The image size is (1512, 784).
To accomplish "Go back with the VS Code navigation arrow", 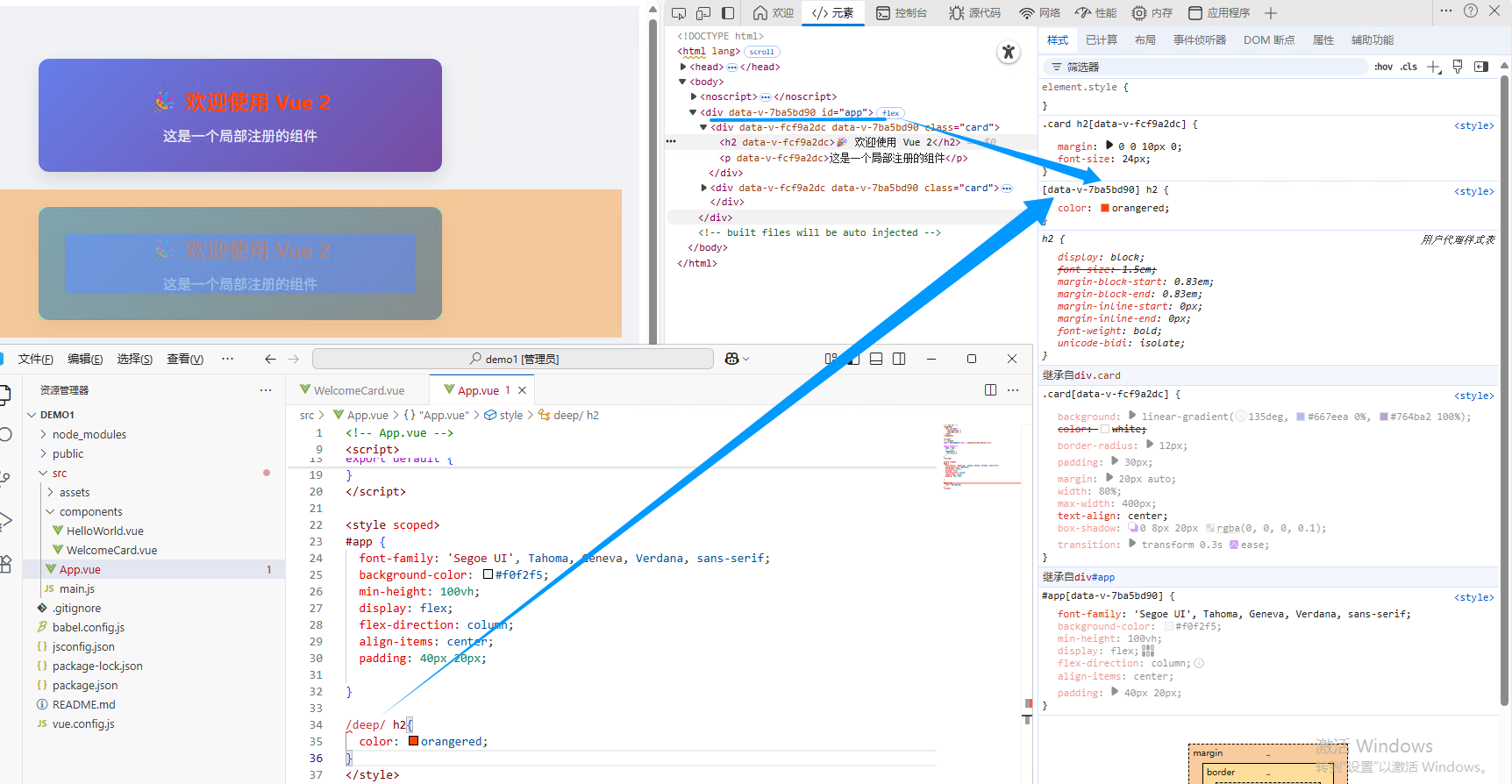I will [x=270, y=359].
